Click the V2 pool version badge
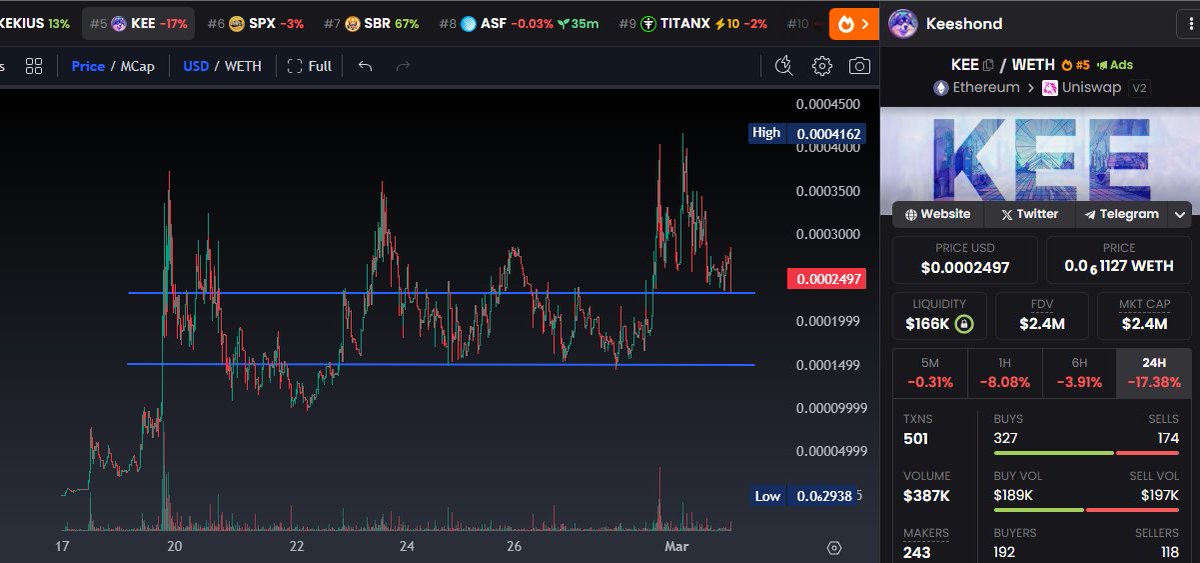This screenshot has width=1200, height=563. pyautogui.click(x=1139, y=88)
